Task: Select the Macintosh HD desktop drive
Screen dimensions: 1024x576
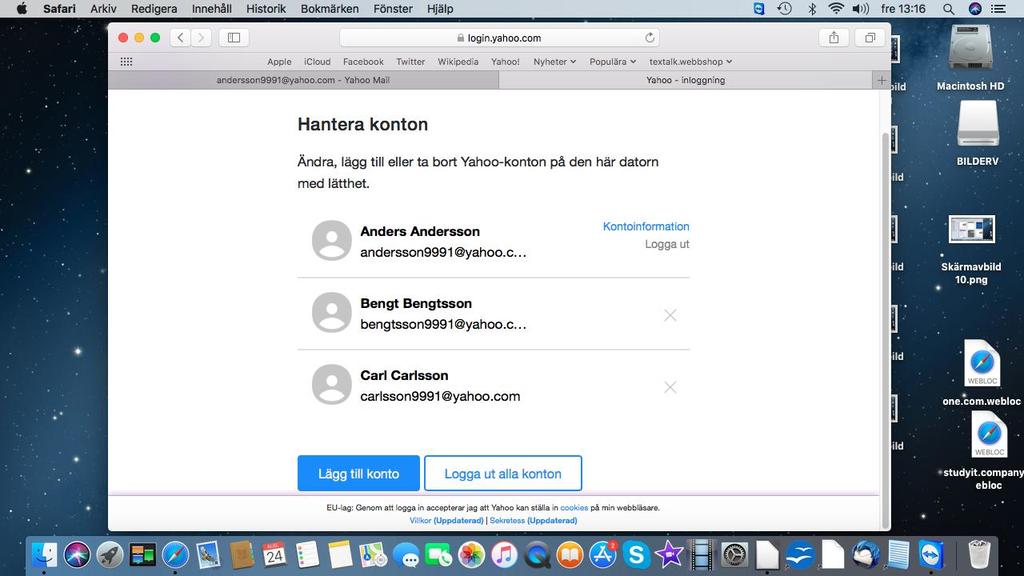Action: [970, 57]
